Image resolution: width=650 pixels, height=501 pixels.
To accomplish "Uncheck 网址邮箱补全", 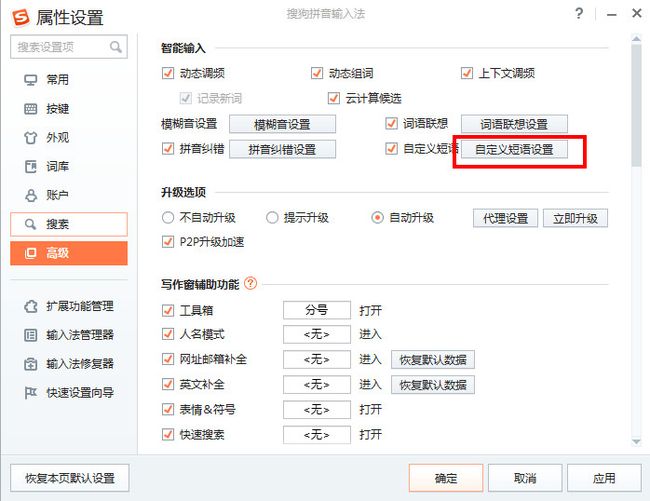I will [168, 359].
